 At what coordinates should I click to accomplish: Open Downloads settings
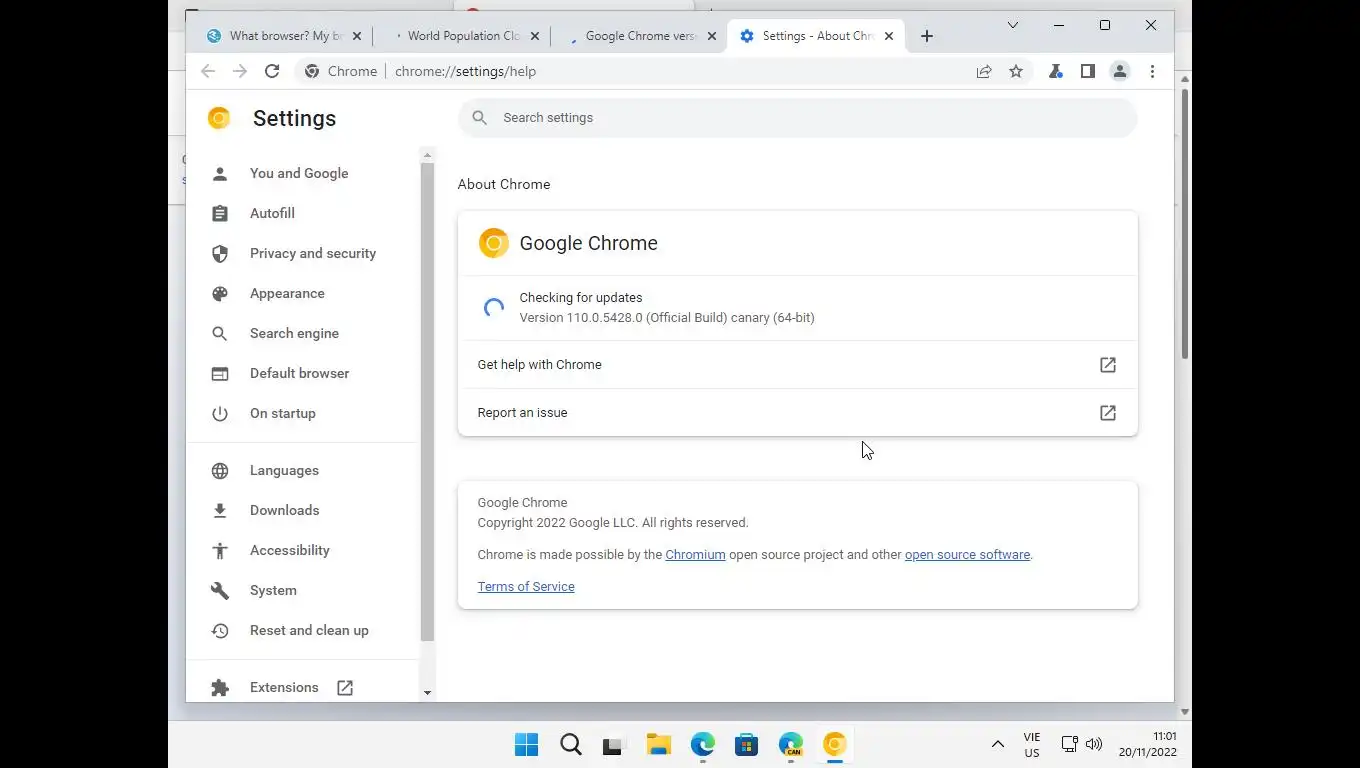(284, 510)
